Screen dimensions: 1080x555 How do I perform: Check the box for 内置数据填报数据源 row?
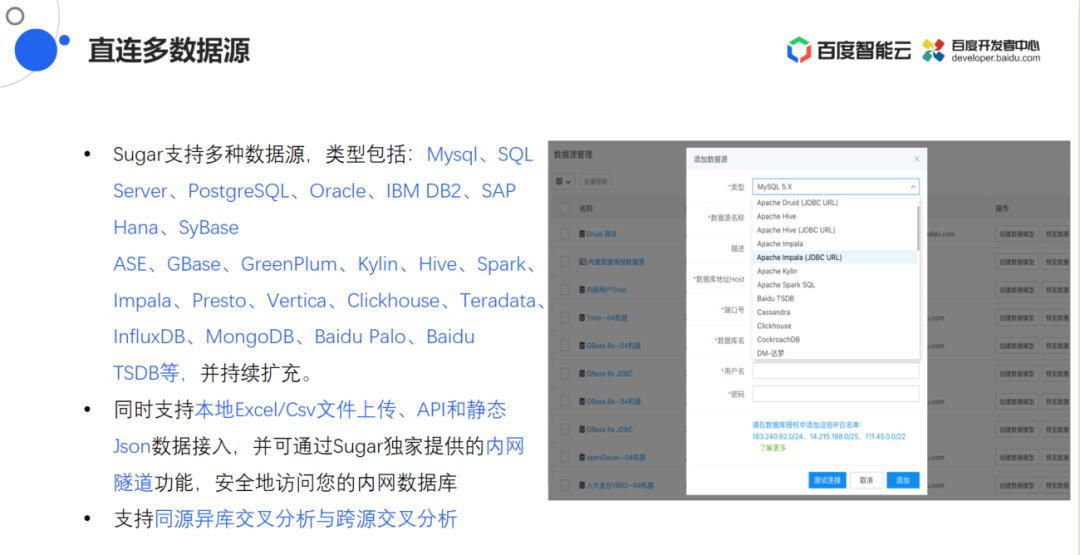click(565, 262)
